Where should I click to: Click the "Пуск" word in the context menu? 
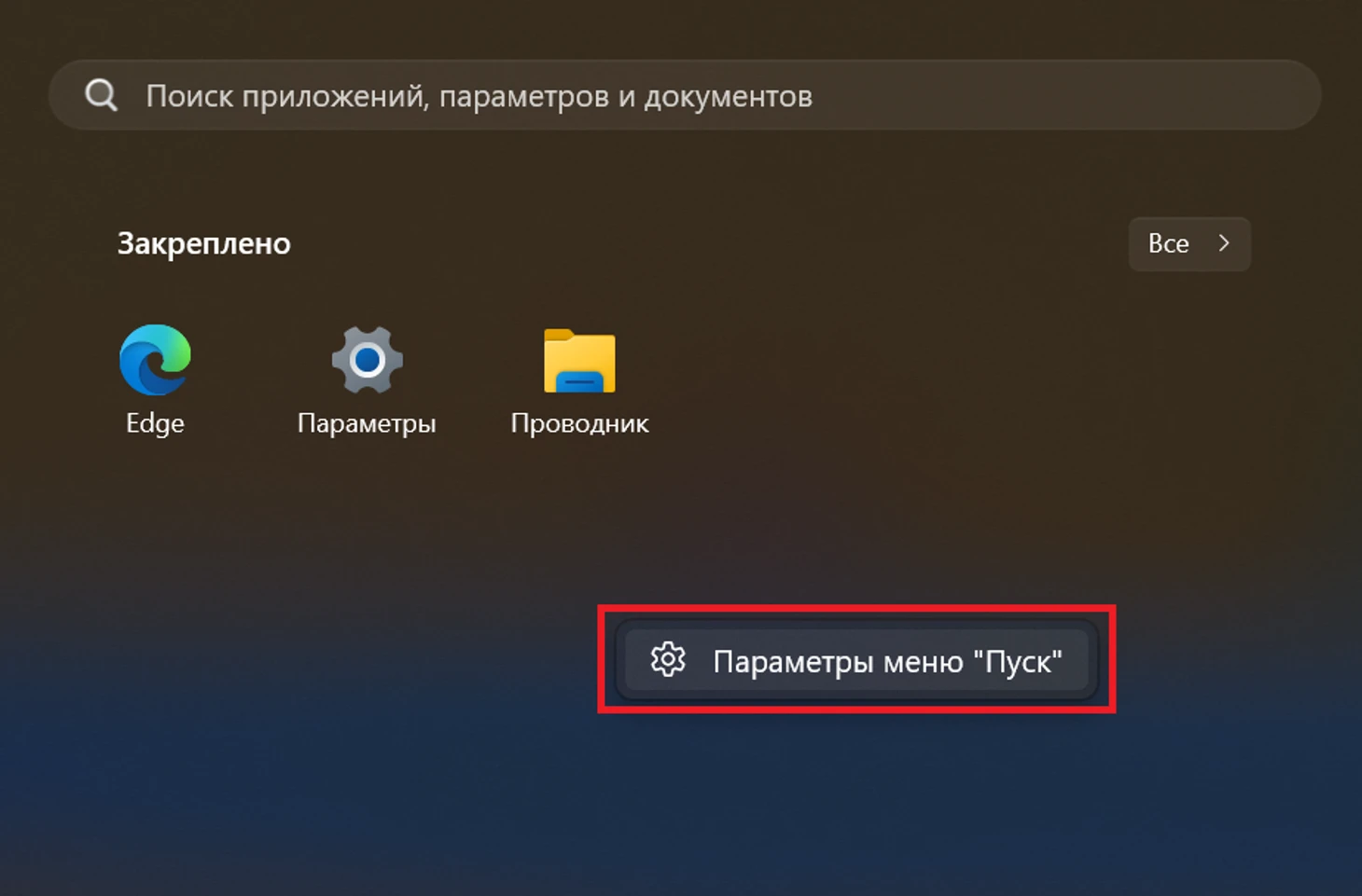pyautogui.click(x=1018, y=661)
